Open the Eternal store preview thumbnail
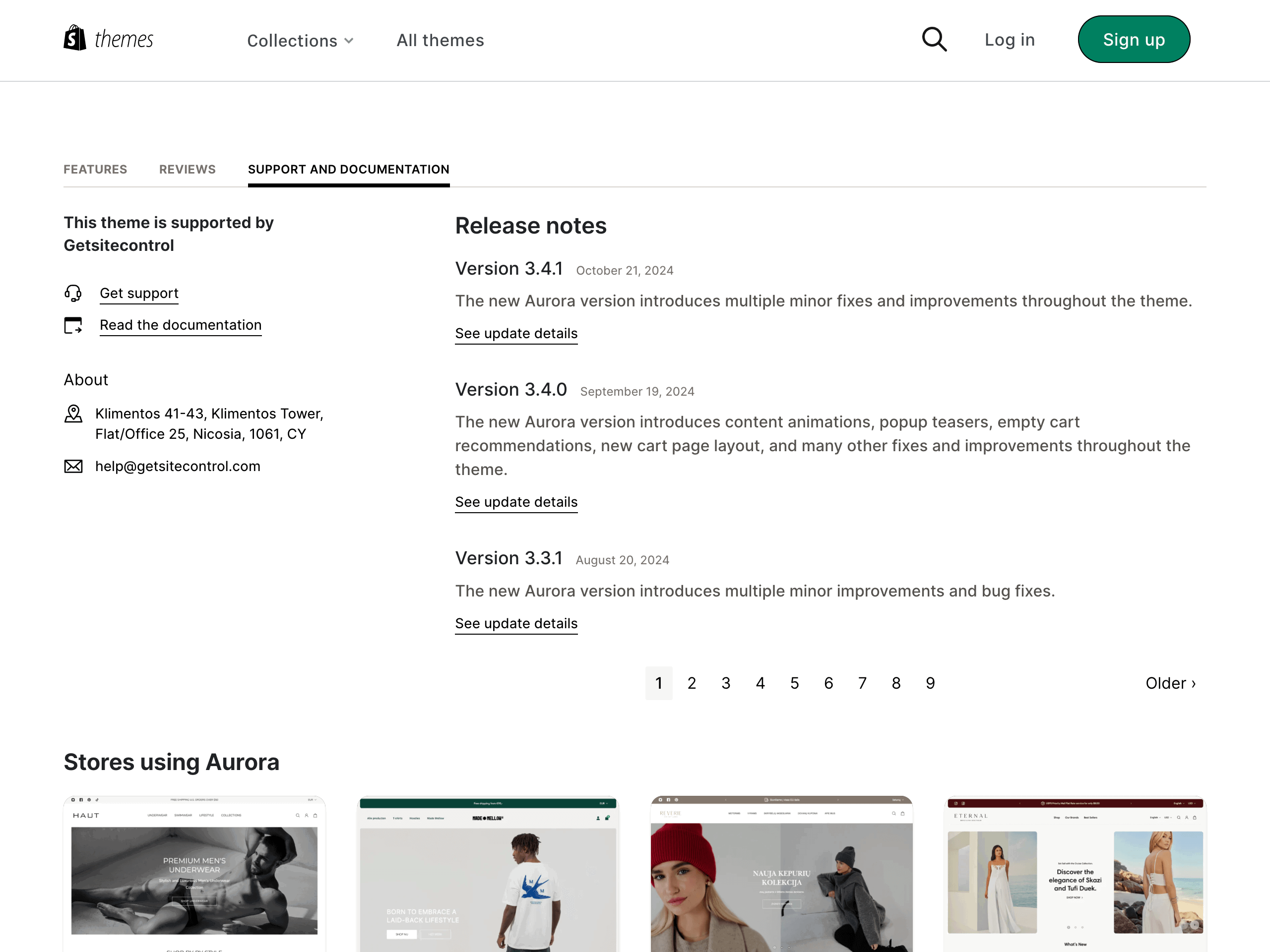Screen dimensions: 1270x952 click(x=1075, y=872)
